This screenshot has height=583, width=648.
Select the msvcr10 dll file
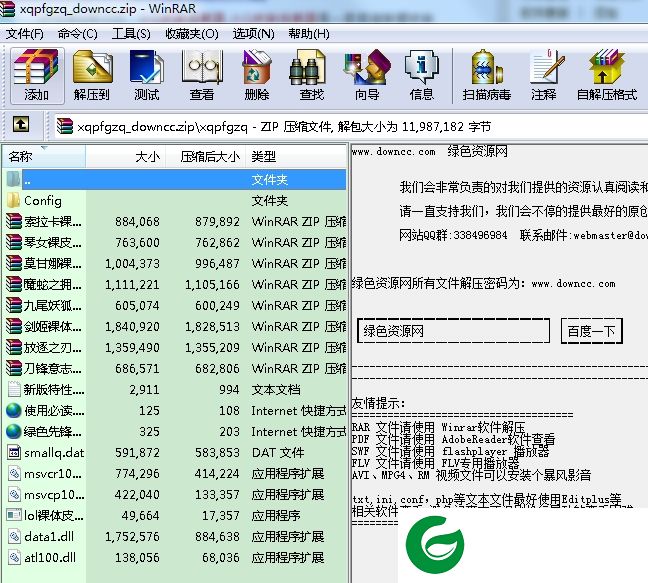point(175,474)
